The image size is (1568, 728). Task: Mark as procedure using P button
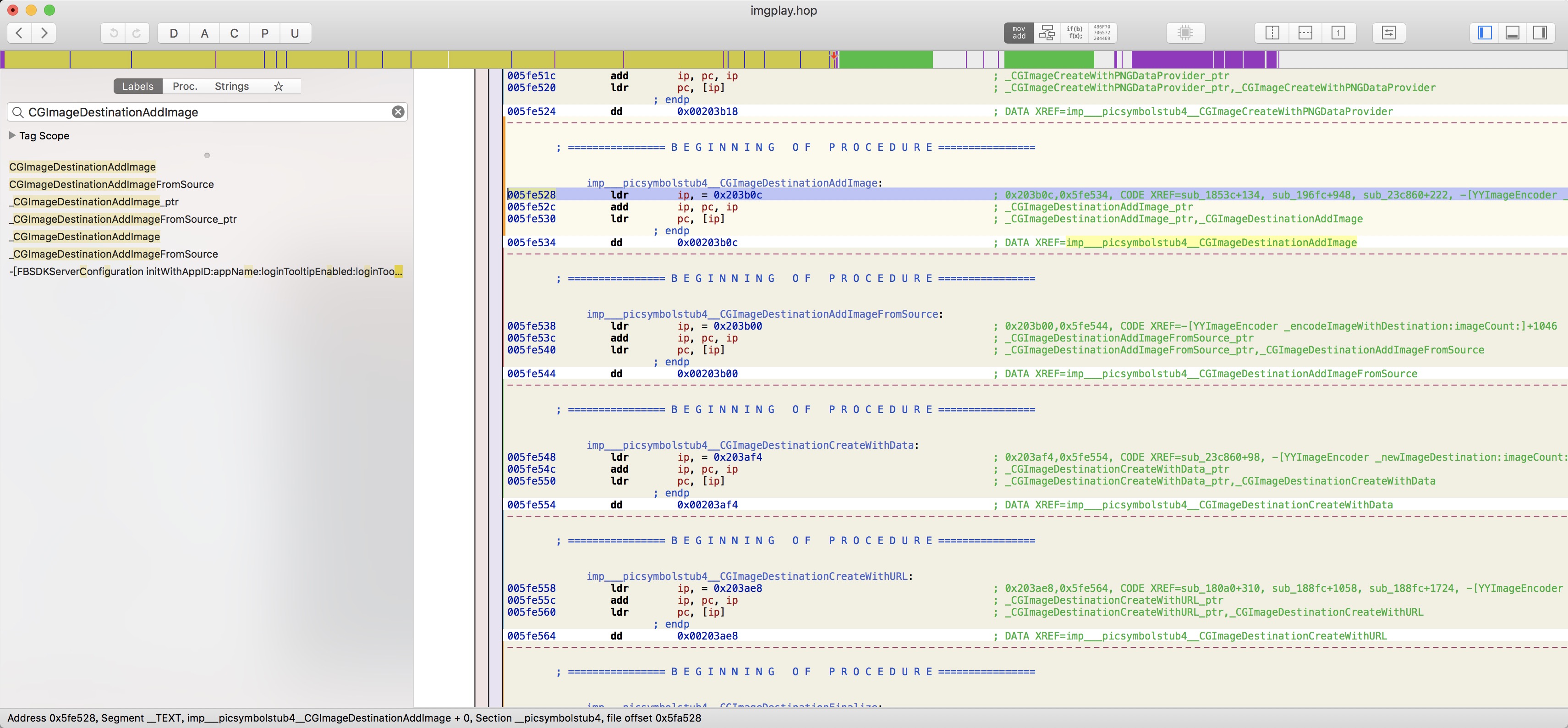pyautogui.click(x=264, y=33)
